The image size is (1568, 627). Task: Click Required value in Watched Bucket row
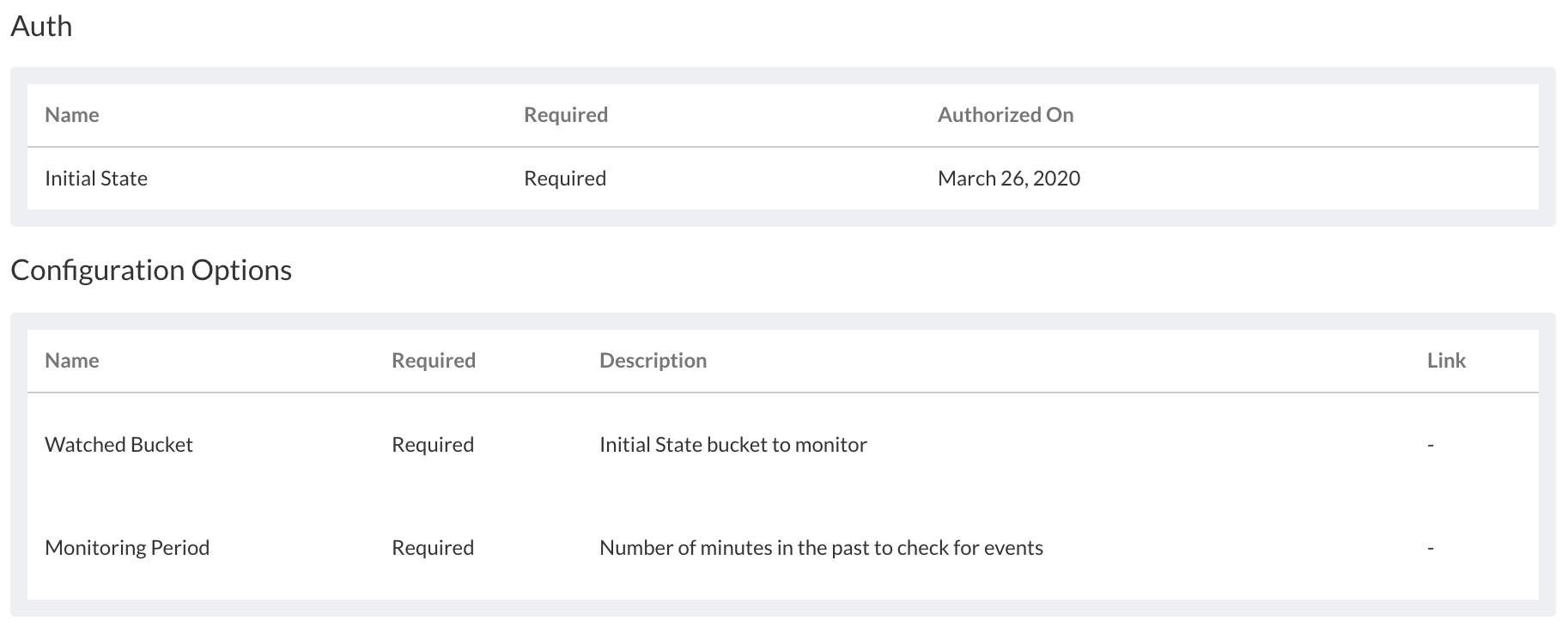click(x=433, y=445)
